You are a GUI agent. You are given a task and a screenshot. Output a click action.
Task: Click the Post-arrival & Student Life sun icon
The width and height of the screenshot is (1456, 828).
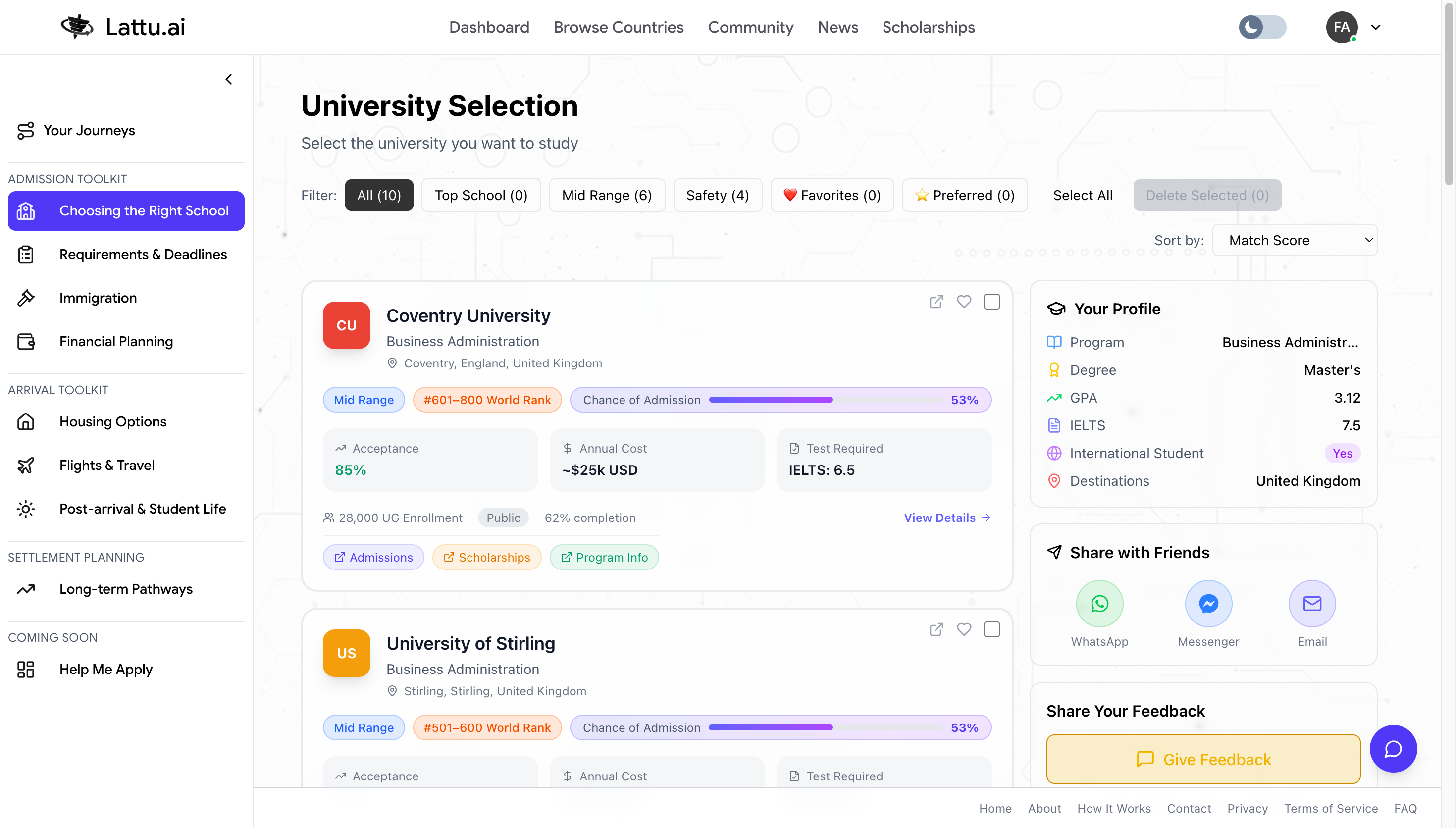(26, 509)
